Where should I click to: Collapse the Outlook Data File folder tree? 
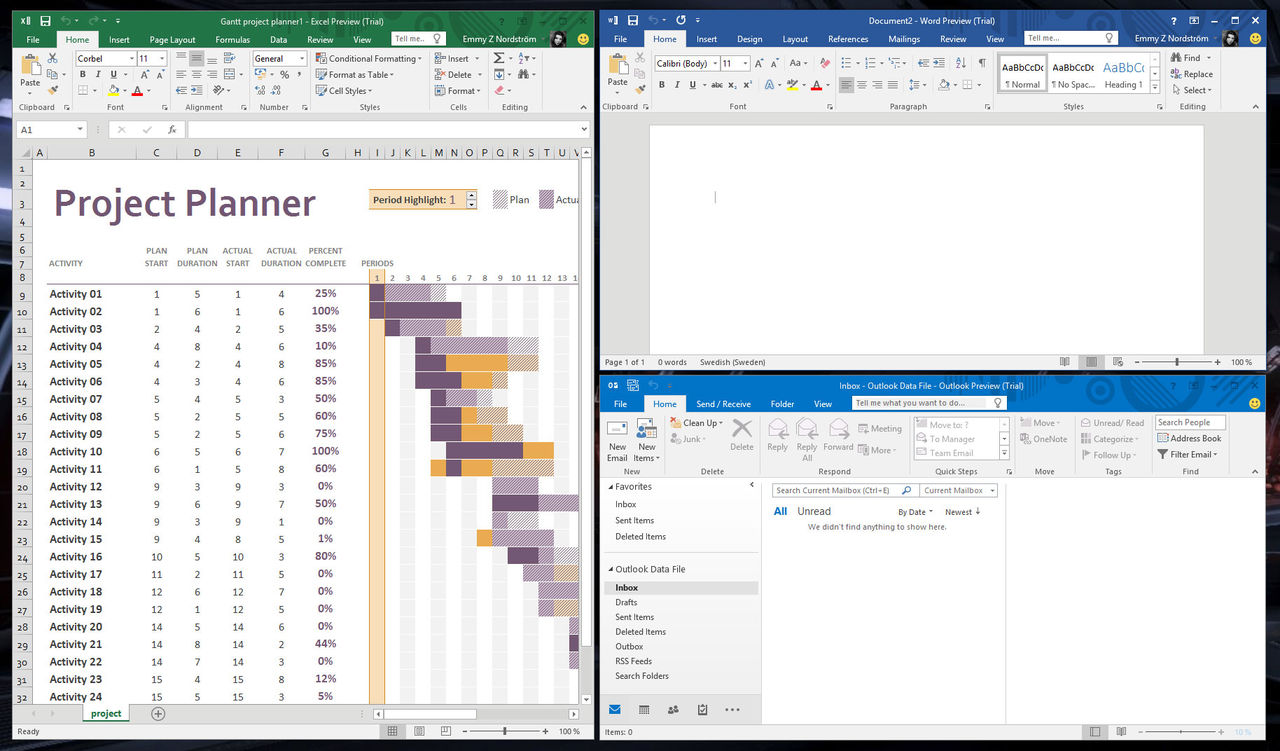(x=610, y=569)
